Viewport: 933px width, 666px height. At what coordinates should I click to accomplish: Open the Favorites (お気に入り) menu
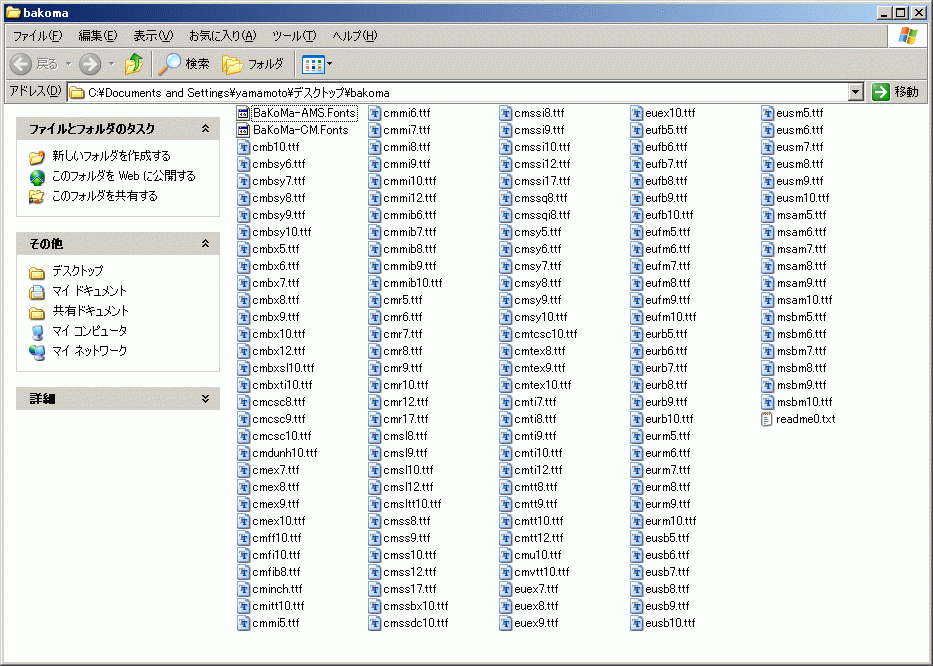coord(223,36)
